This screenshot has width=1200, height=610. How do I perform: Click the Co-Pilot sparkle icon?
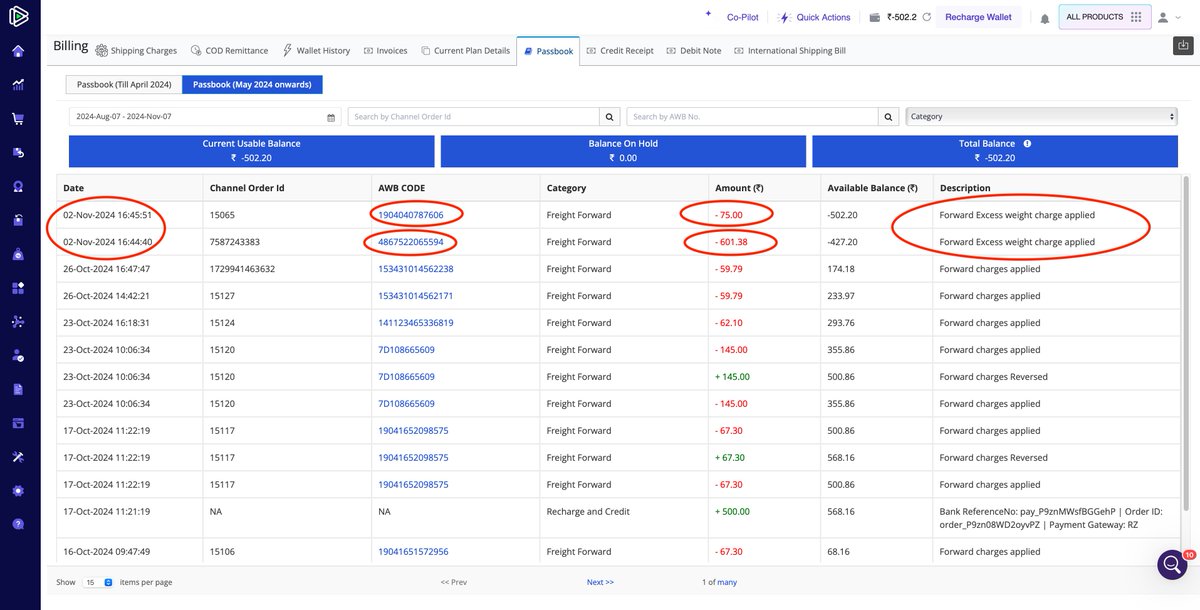pos(709,14)
